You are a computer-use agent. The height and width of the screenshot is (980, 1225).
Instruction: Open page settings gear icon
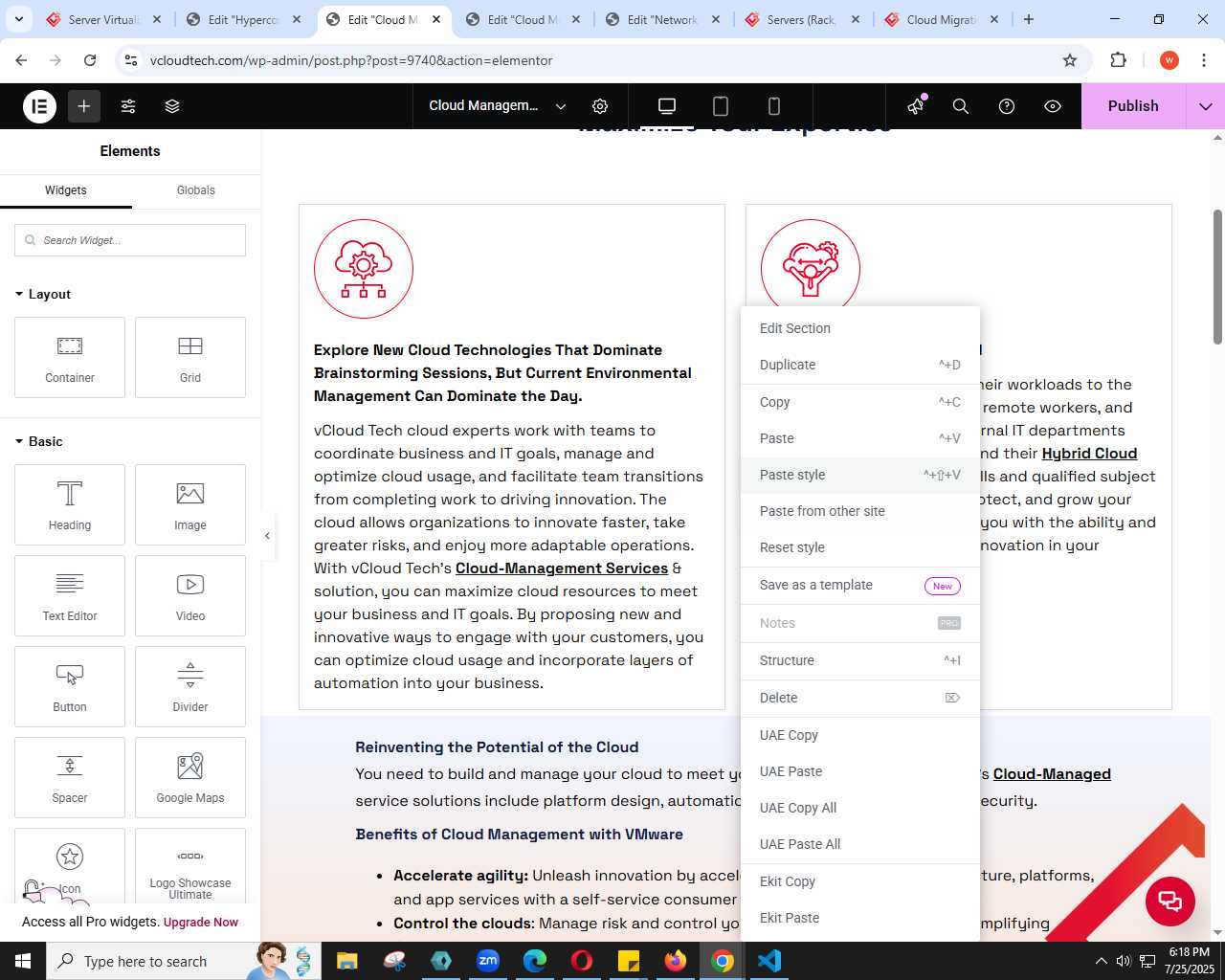600,106
